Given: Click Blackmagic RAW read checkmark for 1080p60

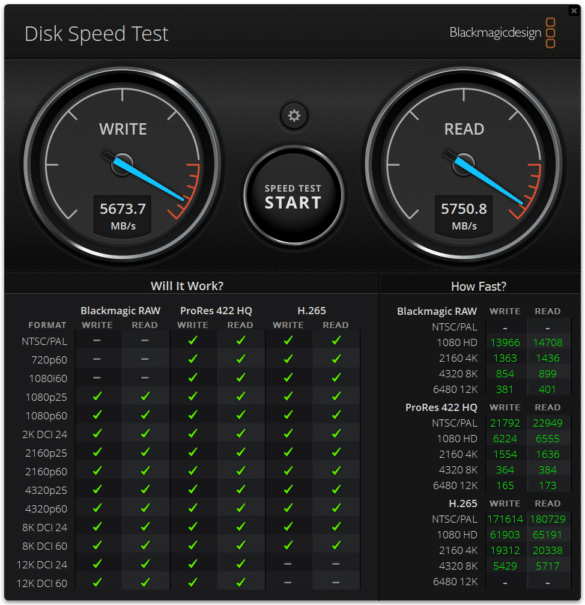Looking at the screenshot, I should (x=145, y=414).
